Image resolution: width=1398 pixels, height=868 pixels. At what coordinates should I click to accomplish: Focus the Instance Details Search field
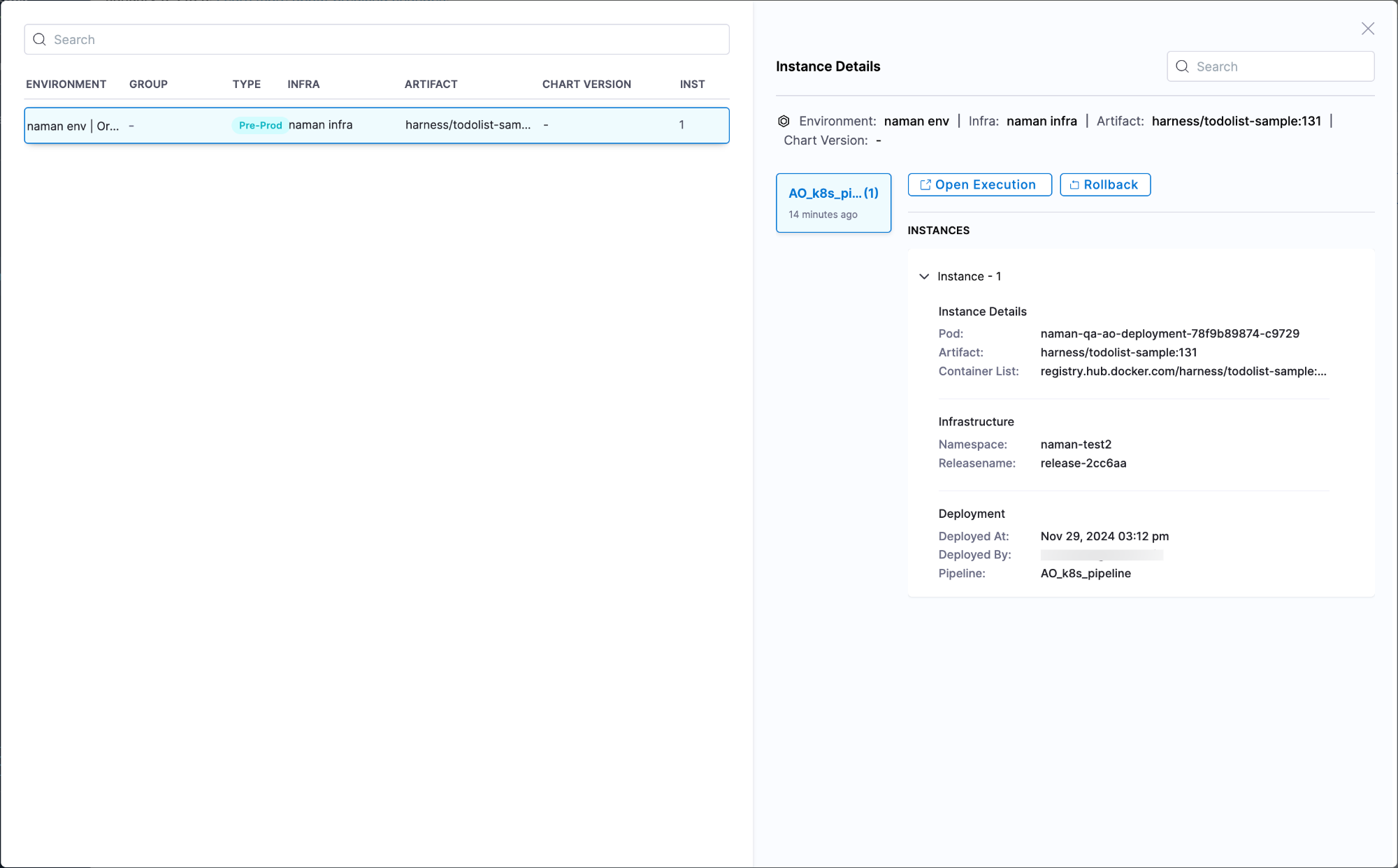point(1279,66)
